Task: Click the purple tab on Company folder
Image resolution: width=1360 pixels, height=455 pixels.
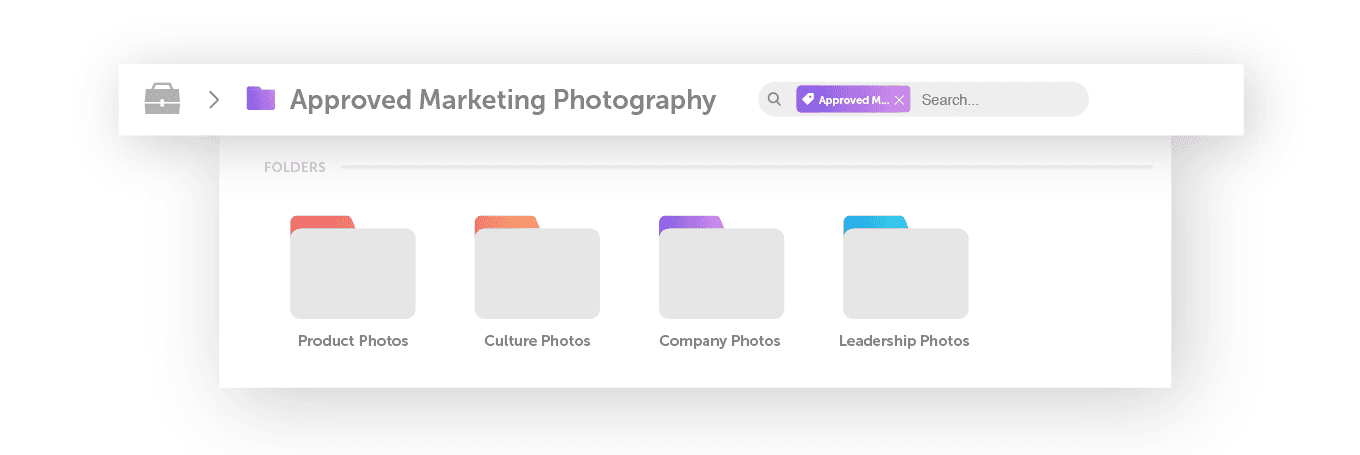Action: click(691, 222)
